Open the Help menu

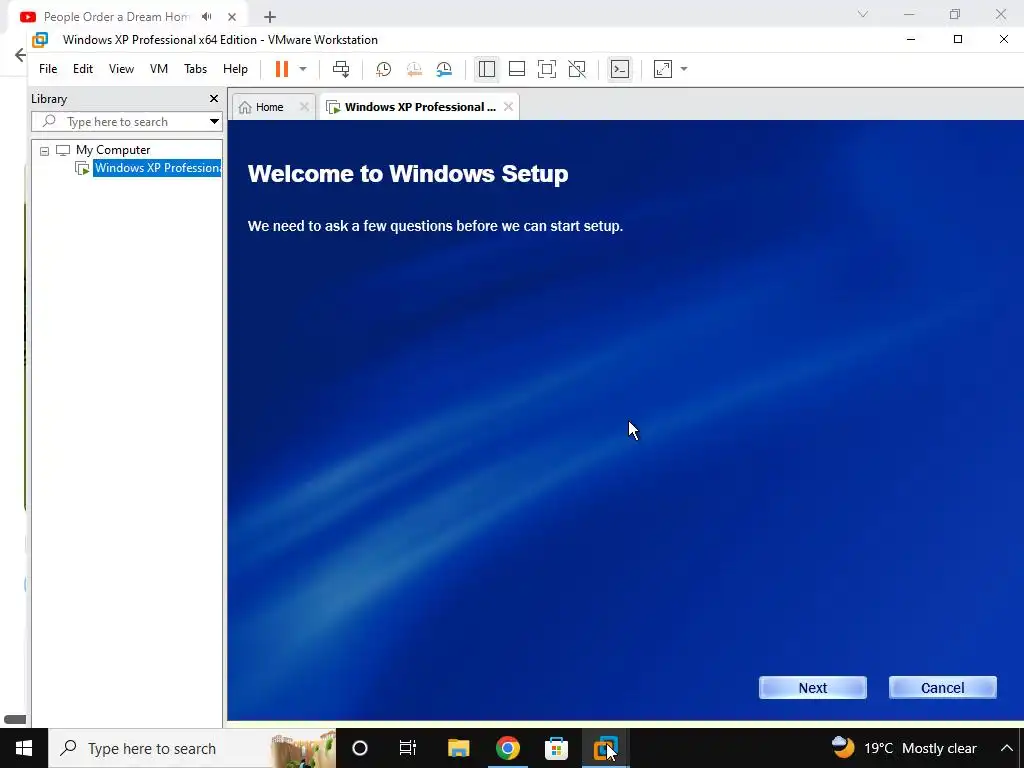(x=235, y=69)
